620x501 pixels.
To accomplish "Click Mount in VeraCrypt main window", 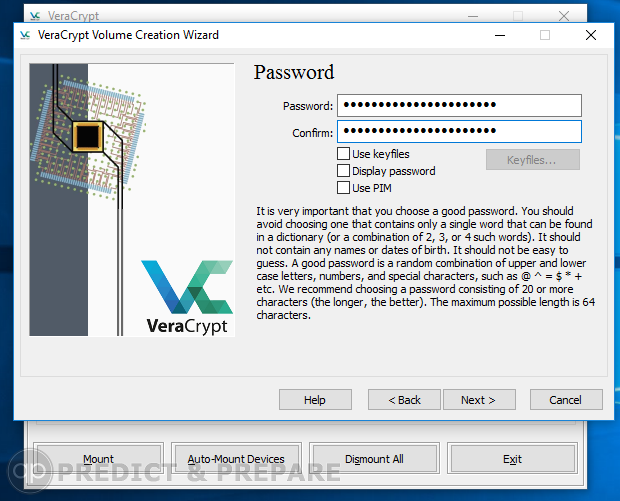I will click(98, 459).
